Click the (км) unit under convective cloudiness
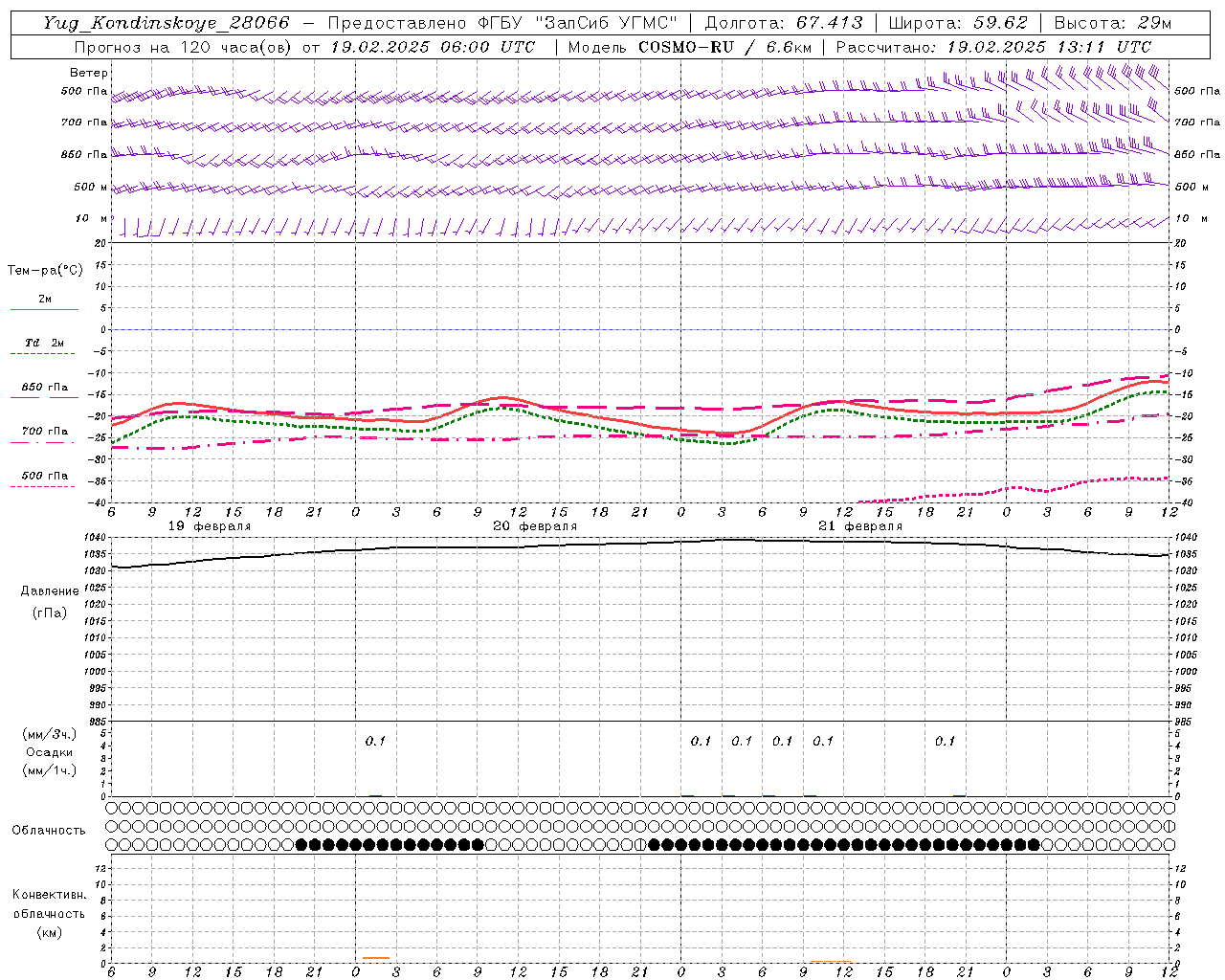This screenshot has width=1225, height=980. pos(49,932)
